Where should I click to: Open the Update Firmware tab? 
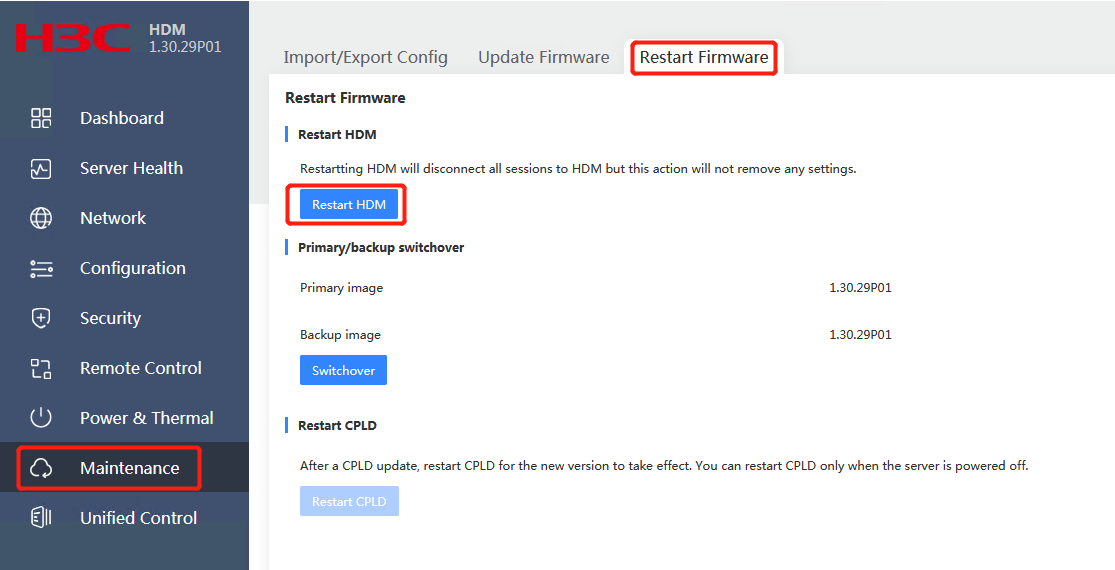click(543, 58)
